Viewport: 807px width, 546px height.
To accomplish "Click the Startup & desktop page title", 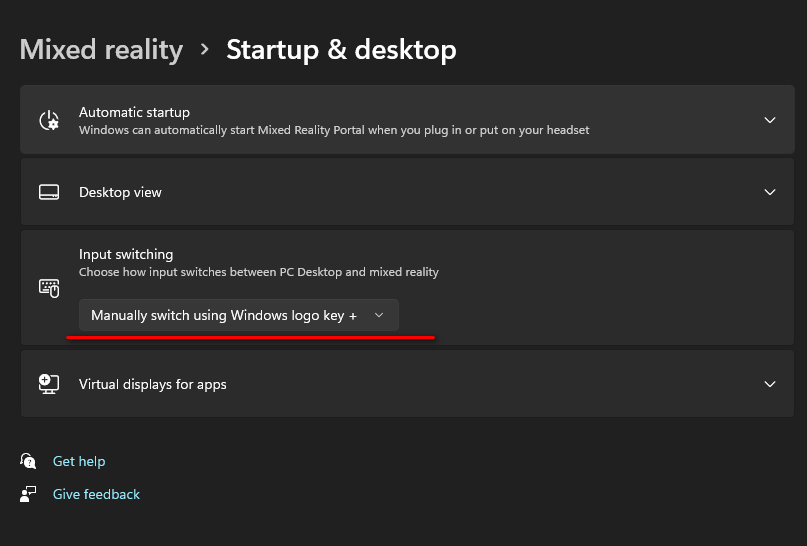I will [x=341, y=50].
